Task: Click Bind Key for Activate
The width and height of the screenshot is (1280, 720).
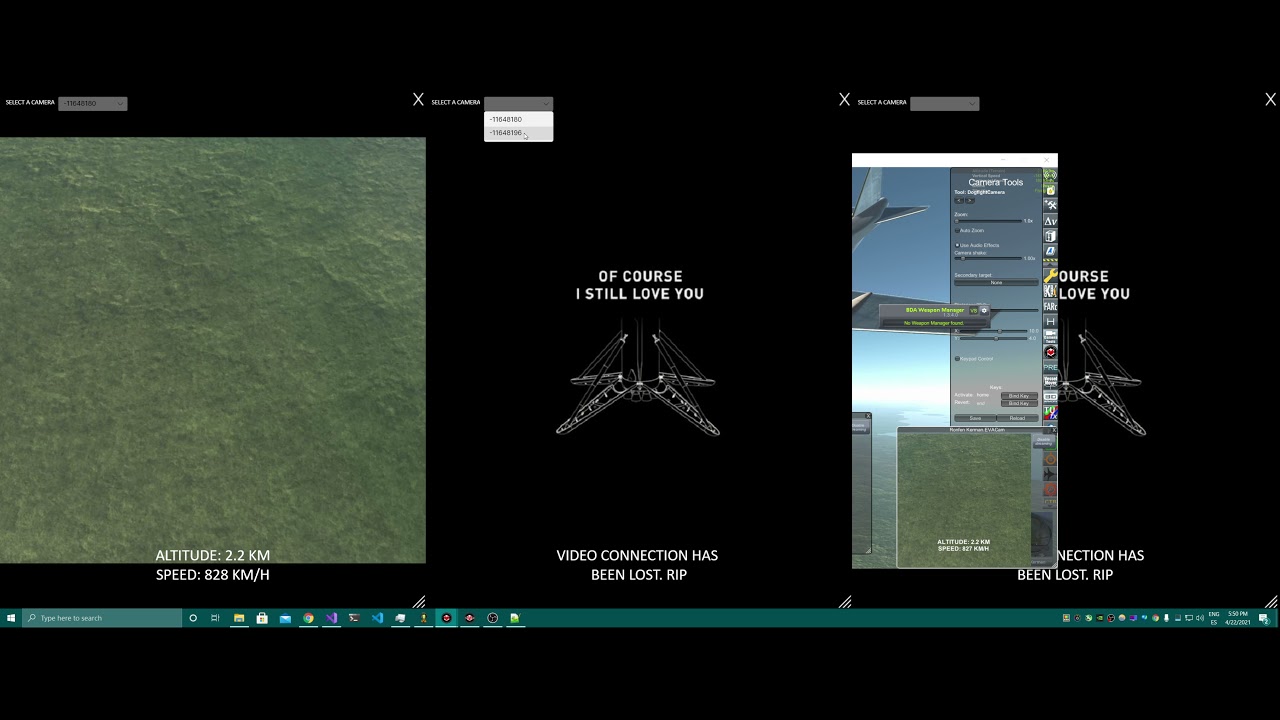Action: (x=1019, y=396)
